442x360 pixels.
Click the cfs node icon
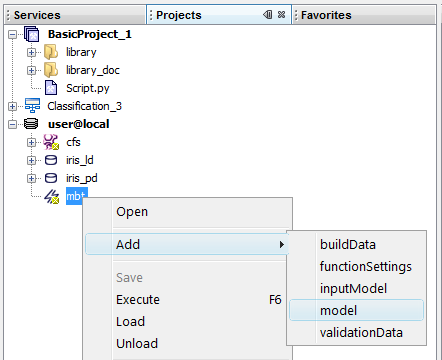pyautogui.click(x=51, y=142)
